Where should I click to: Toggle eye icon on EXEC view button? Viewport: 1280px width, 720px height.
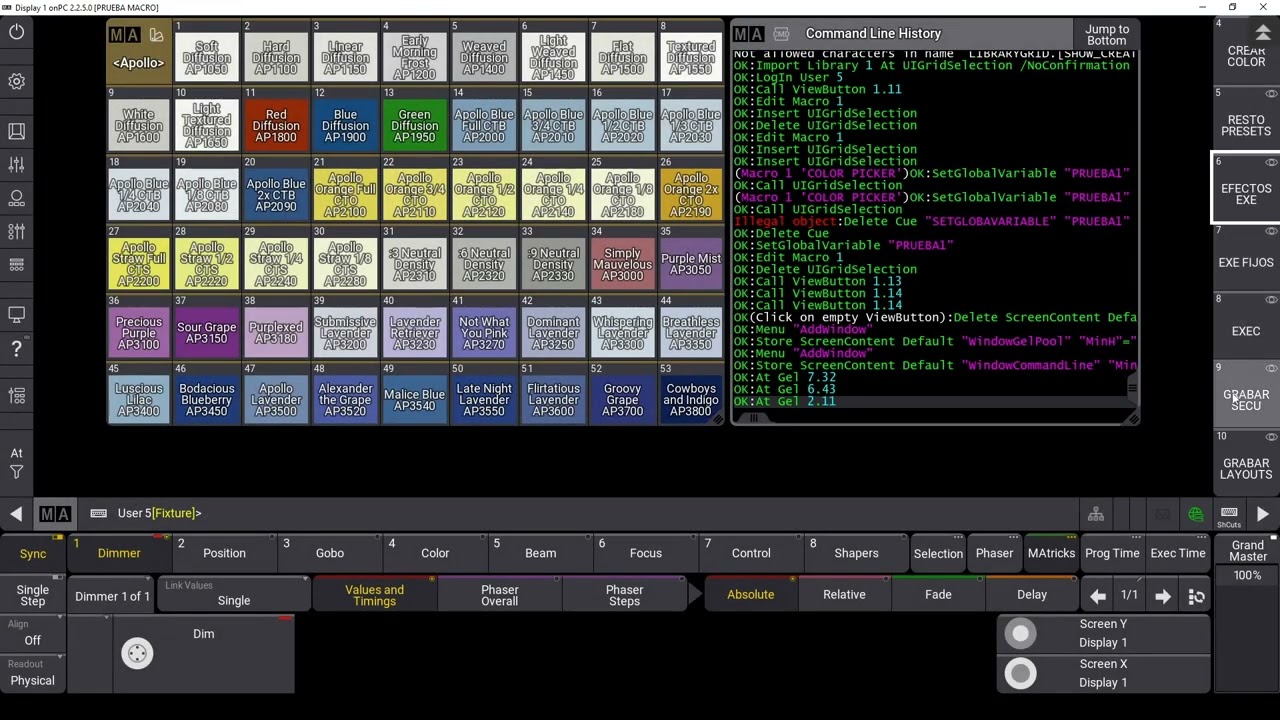(x=1271, y=299)
